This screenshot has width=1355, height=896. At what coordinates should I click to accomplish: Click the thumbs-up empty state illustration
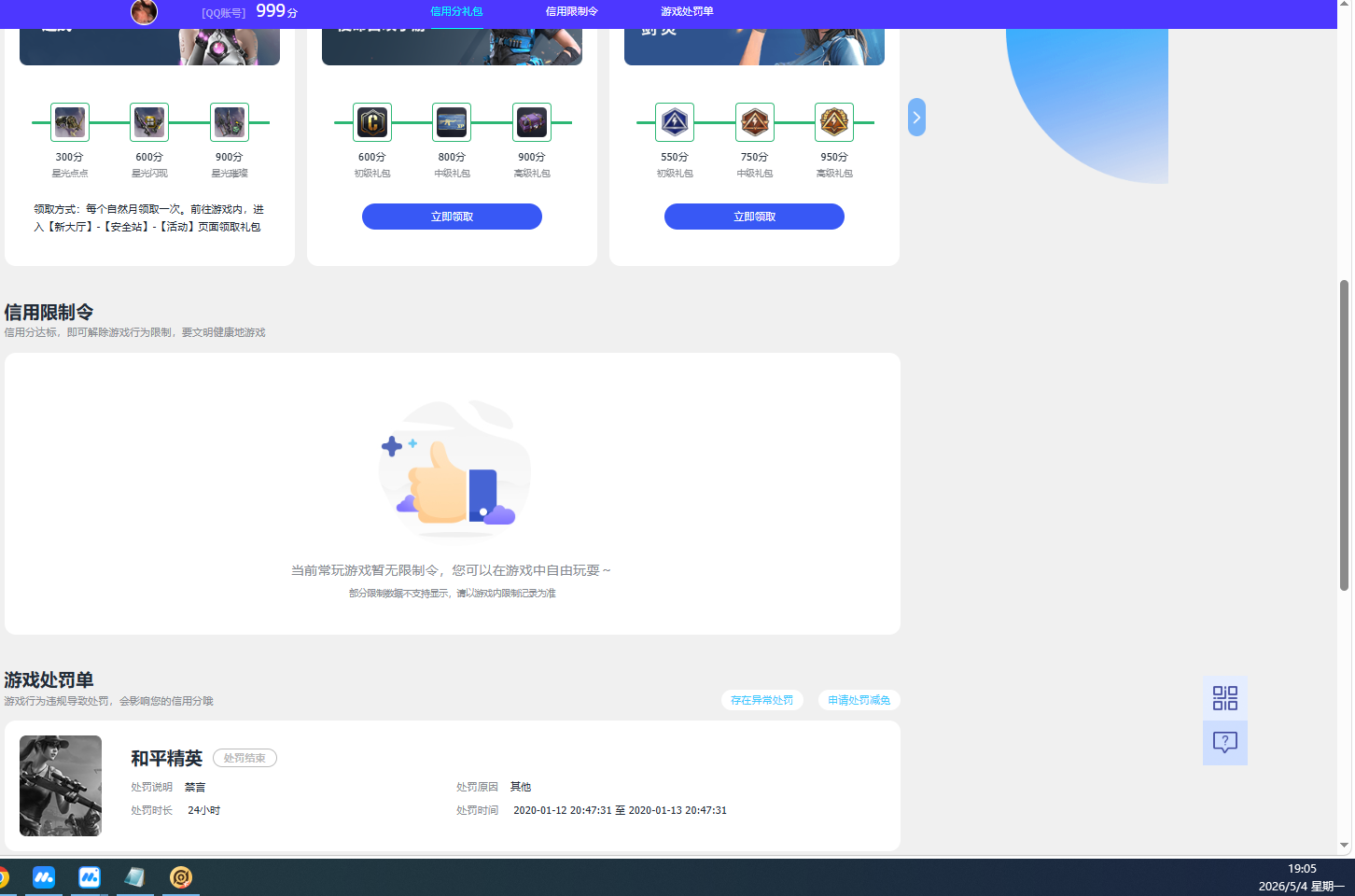coord(454,469)
